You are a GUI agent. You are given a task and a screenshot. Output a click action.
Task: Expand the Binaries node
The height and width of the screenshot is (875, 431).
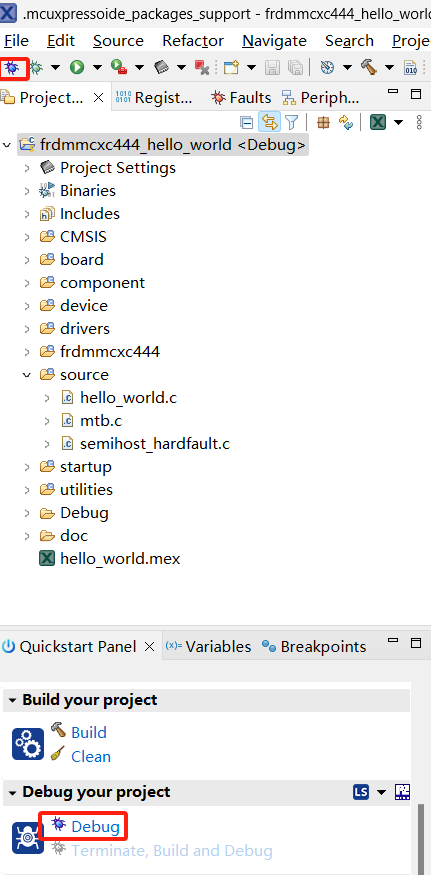pyautogui.click(x=27, y=191)
